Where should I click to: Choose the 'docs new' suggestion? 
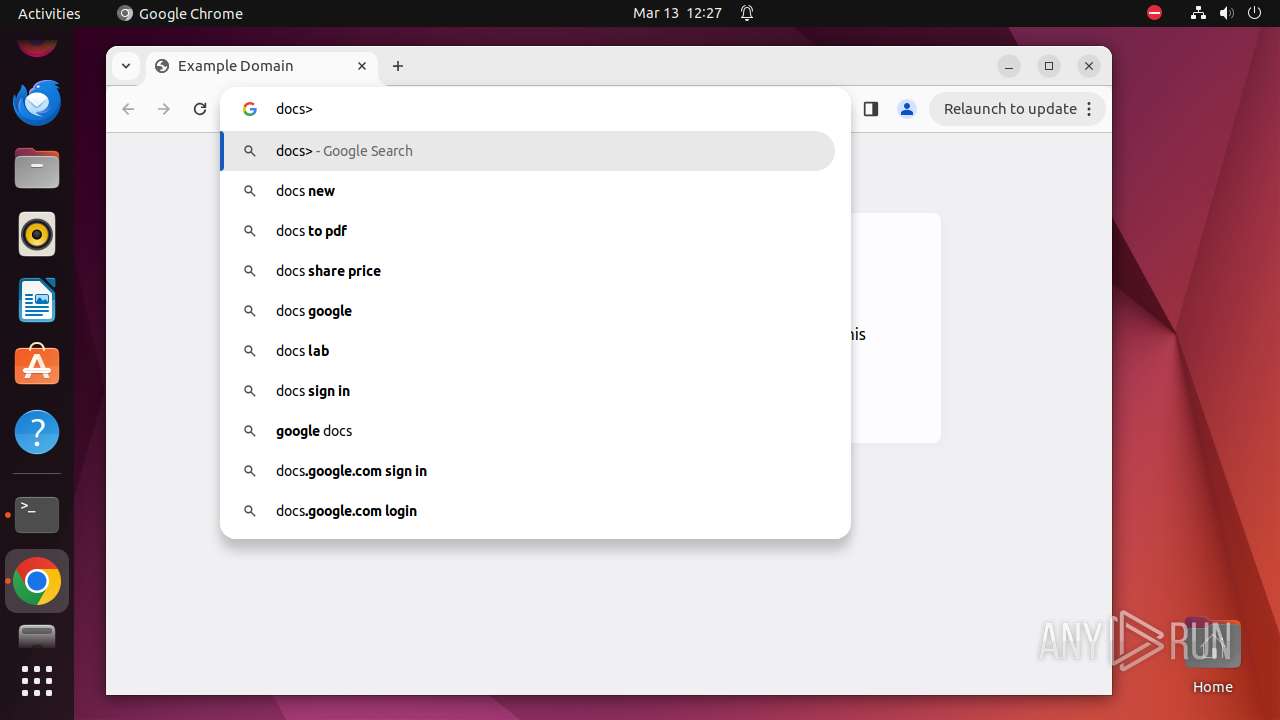[x=528, y=191]
